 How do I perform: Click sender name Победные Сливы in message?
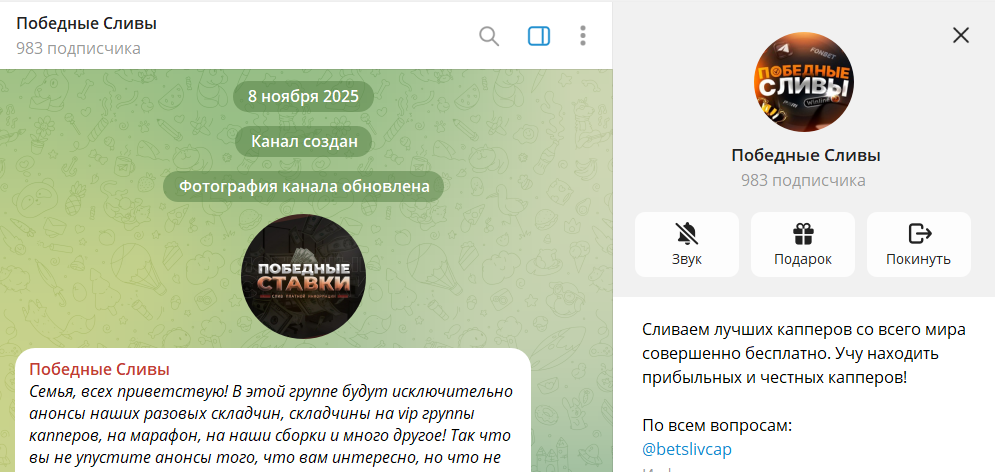click(x=100, y=369)
